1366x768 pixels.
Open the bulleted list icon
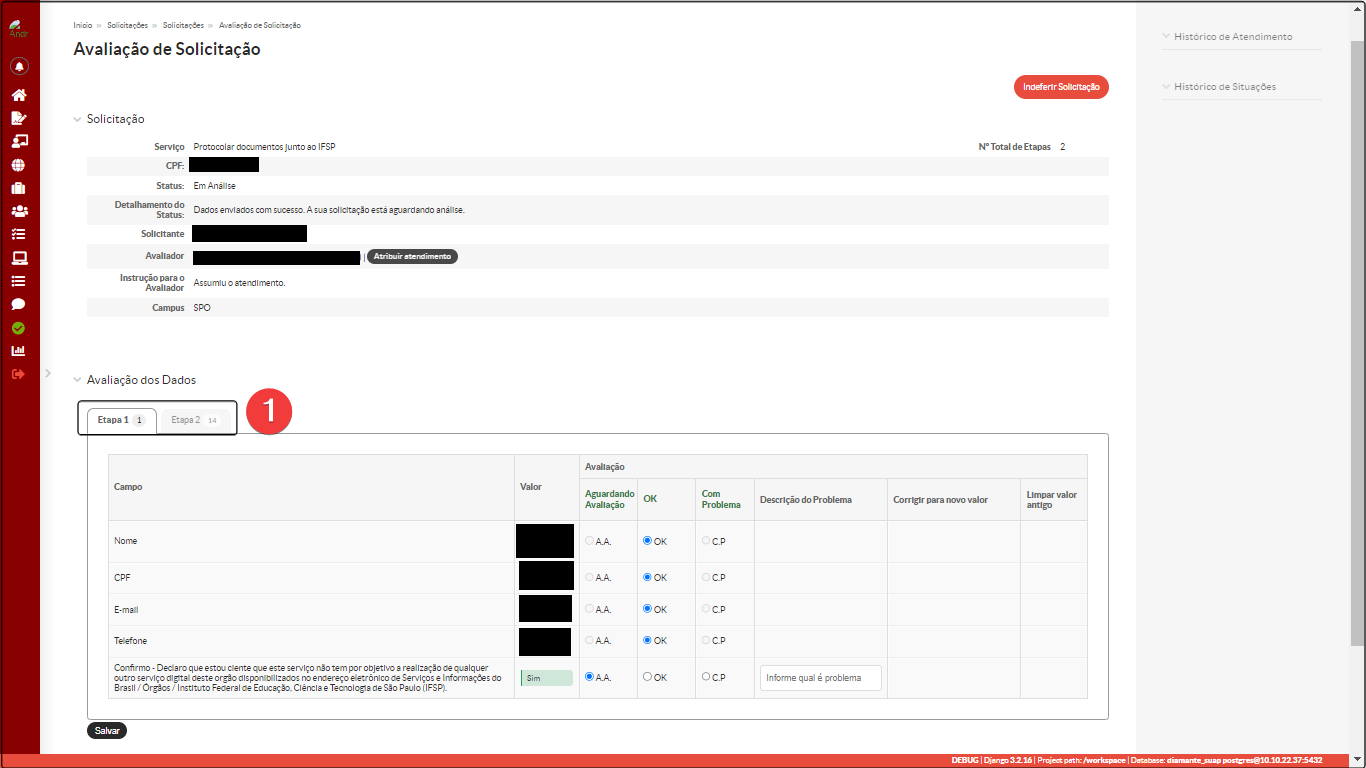pyautogui.click(x=19, y=281)
